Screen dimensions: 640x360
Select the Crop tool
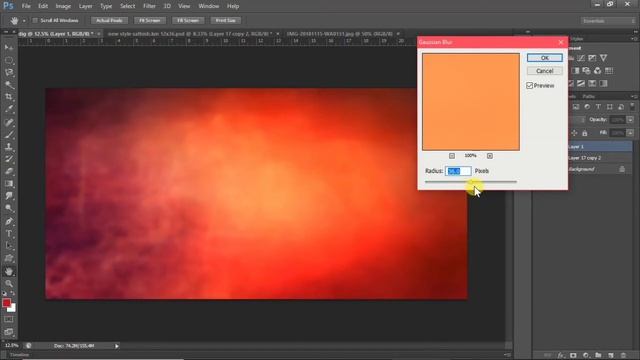tap(9, 97)
